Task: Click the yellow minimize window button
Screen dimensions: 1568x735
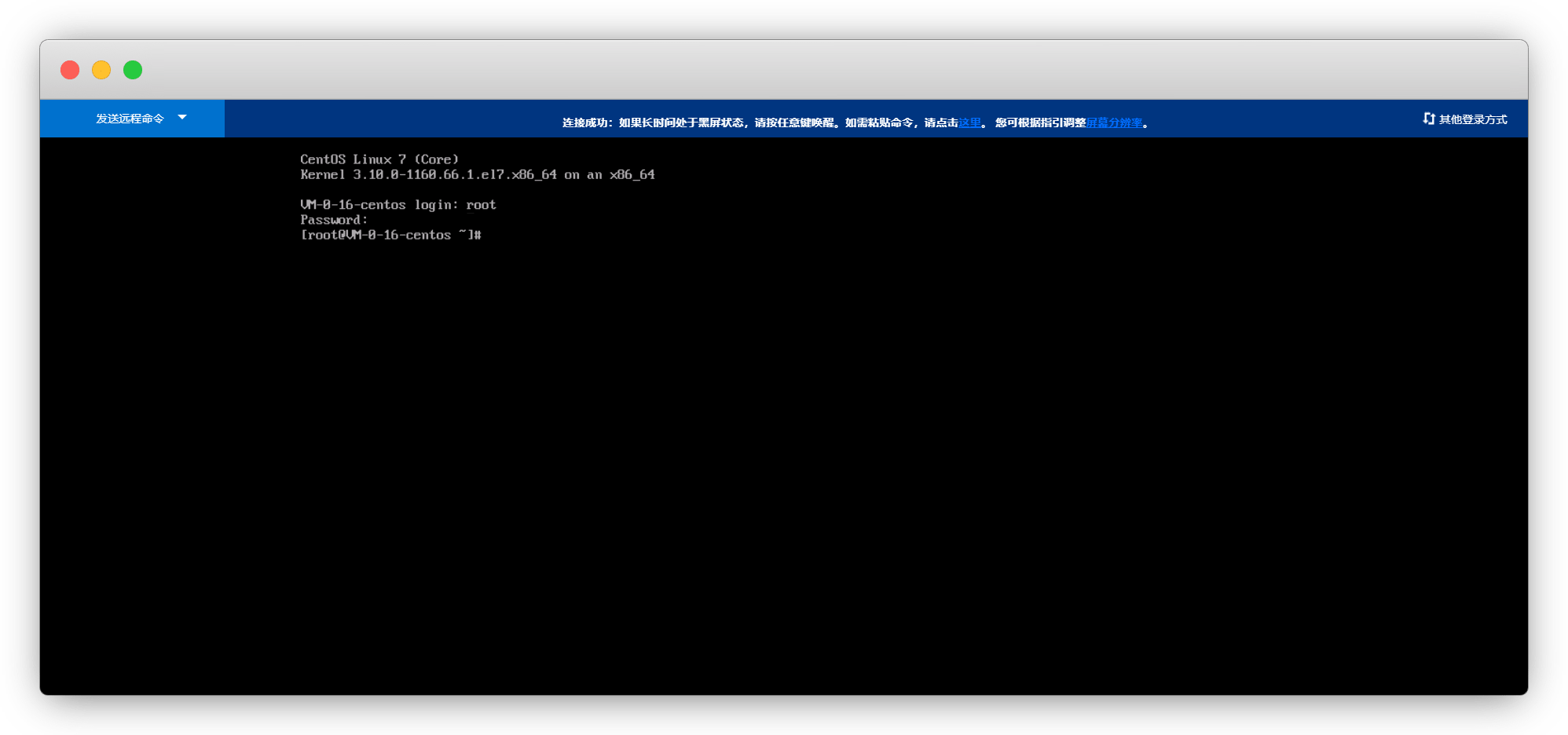Action: tap(101, 70)
